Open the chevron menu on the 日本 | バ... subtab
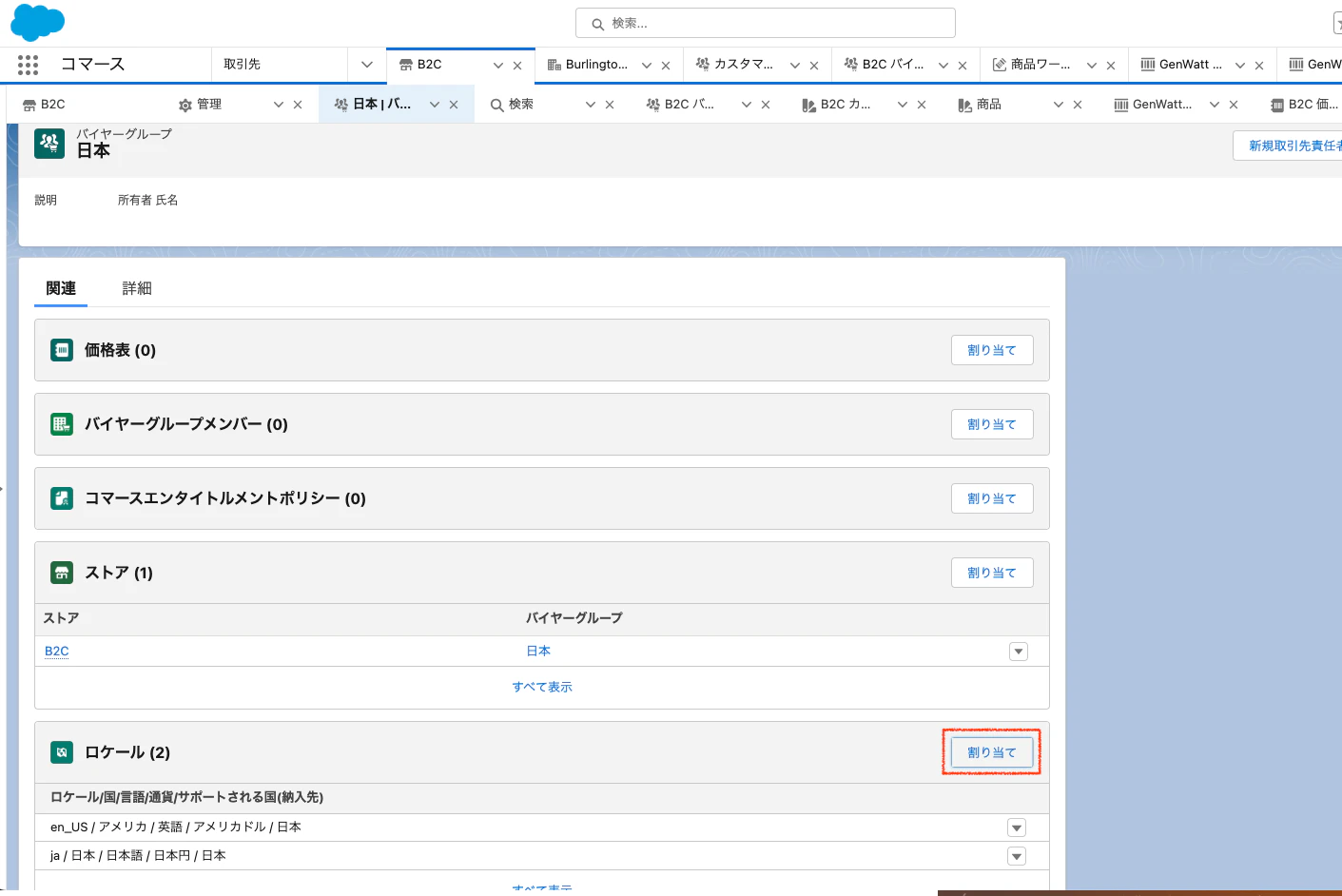This screenshot has height=896, width=1342. 435,105
